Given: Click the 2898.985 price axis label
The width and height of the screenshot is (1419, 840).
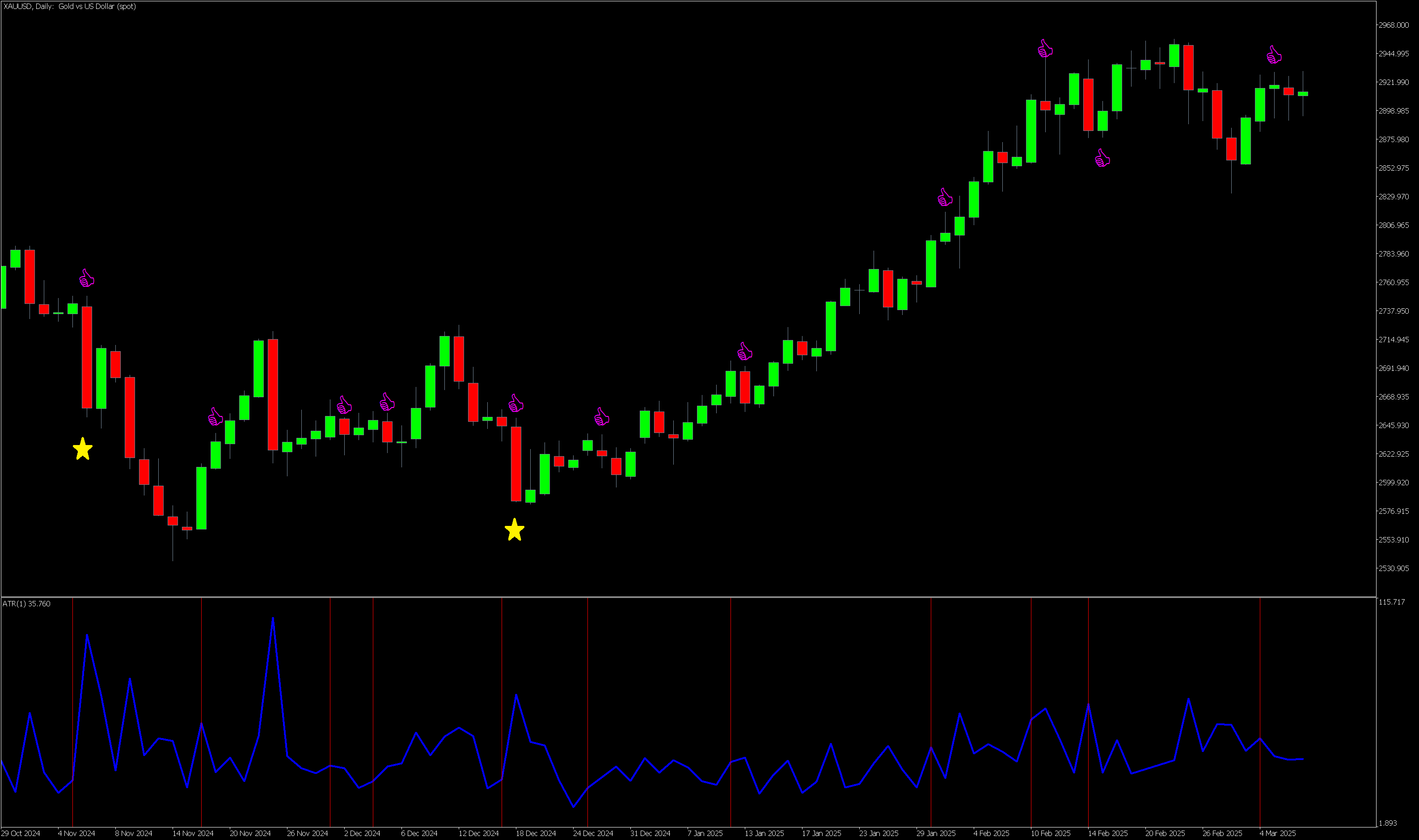Looking at the screenshot, I should (x=1394, y=111).
